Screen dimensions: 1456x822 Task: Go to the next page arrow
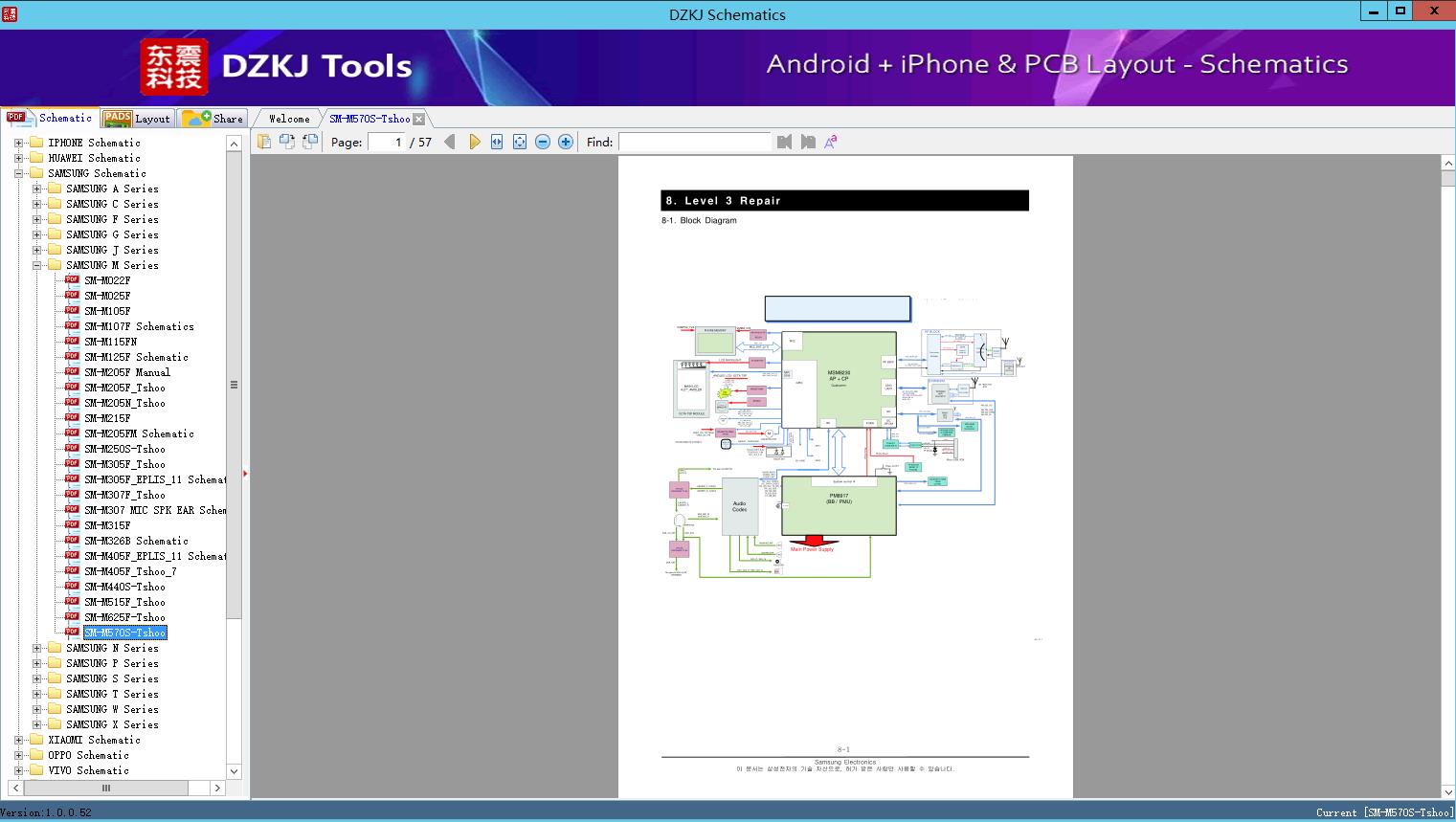(x=474, y=142)
